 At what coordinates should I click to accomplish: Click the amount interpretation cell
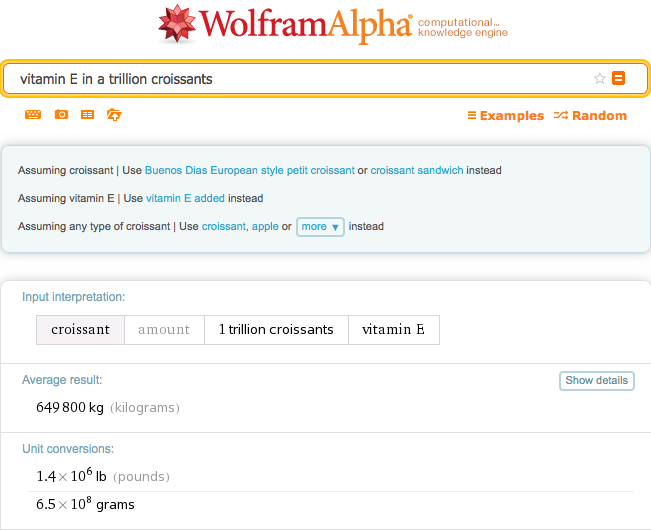(x=164, y=330)
